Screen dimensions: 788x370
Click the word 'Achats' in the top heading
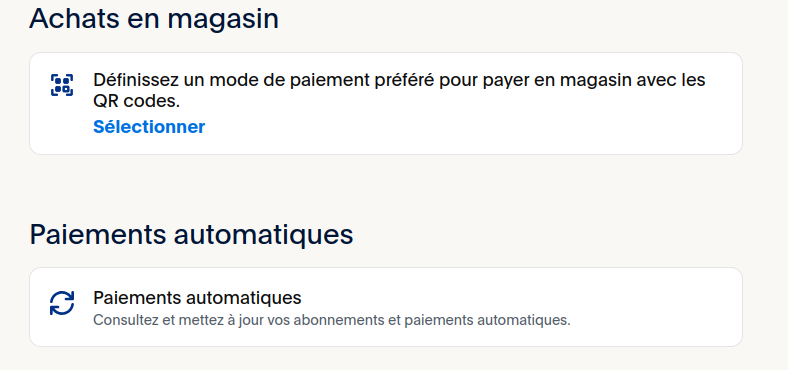coord(74,19)
